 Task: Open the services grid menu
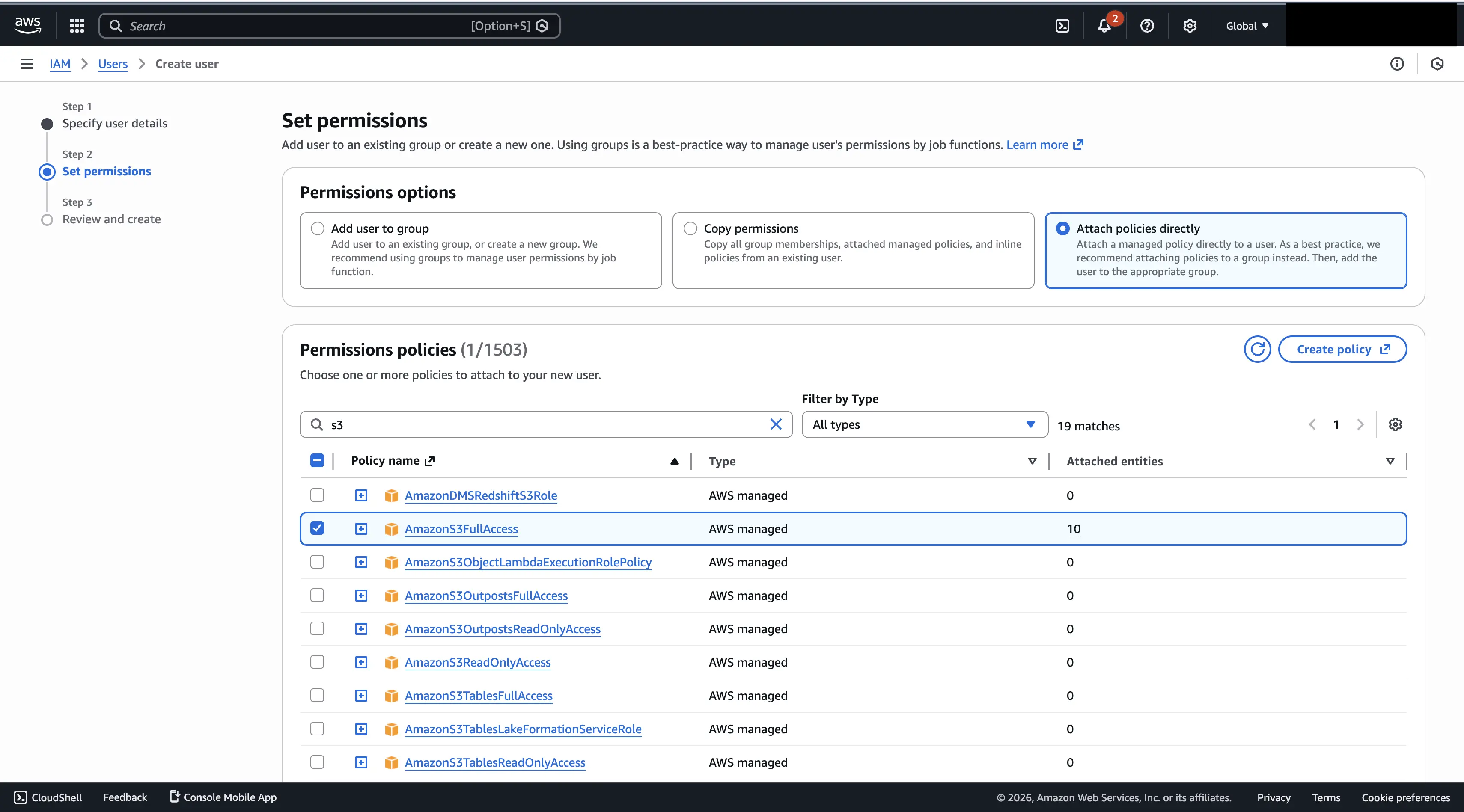(x=77, y=26)
